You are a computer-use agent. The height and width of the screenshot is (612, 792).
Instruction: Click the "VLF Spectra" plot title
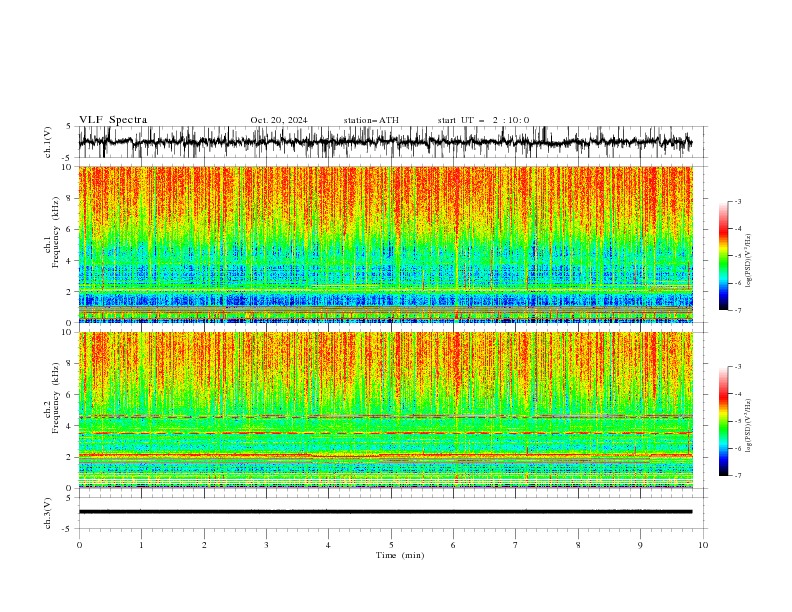pyautogui.click(x=113, y=120)
